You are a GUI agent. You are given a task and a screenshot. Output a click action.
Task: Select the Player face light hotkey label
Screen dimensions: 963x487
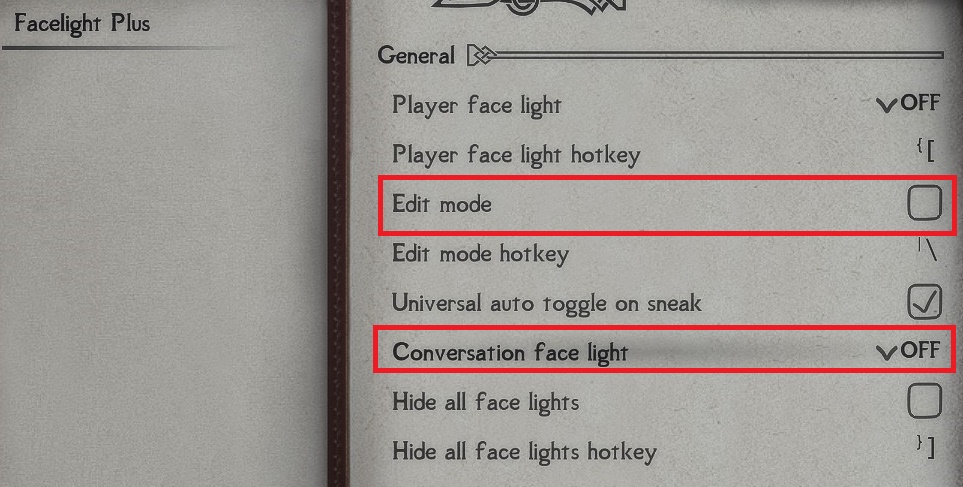click(x=516, y=154)
